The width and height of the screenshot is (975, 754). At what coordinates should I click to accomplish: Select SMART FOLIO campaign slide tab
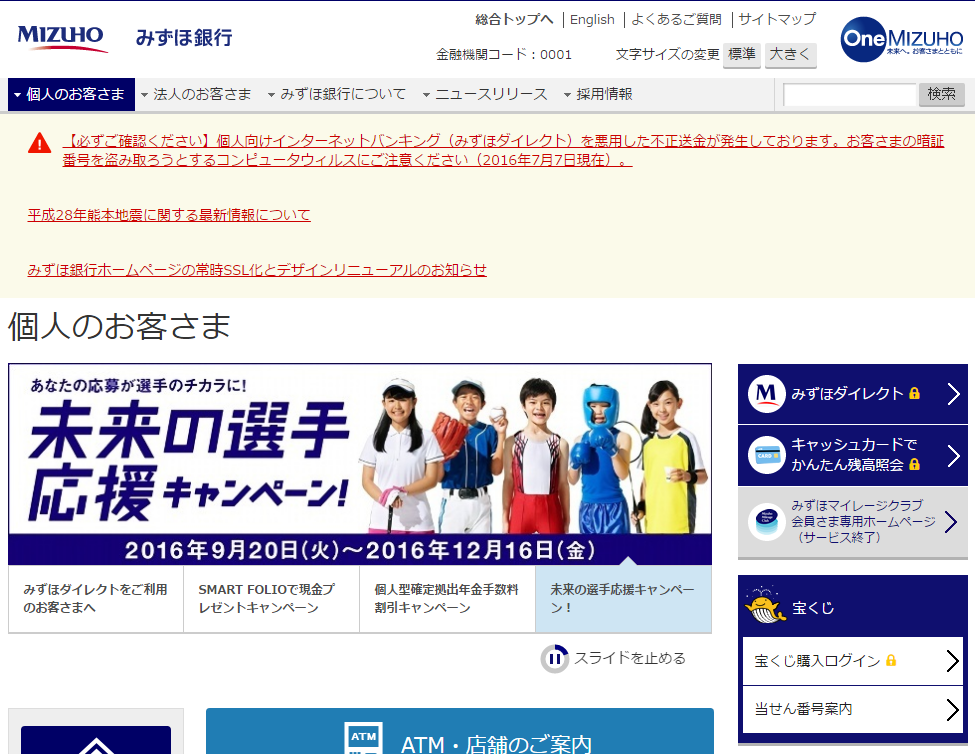coord(271,599)
